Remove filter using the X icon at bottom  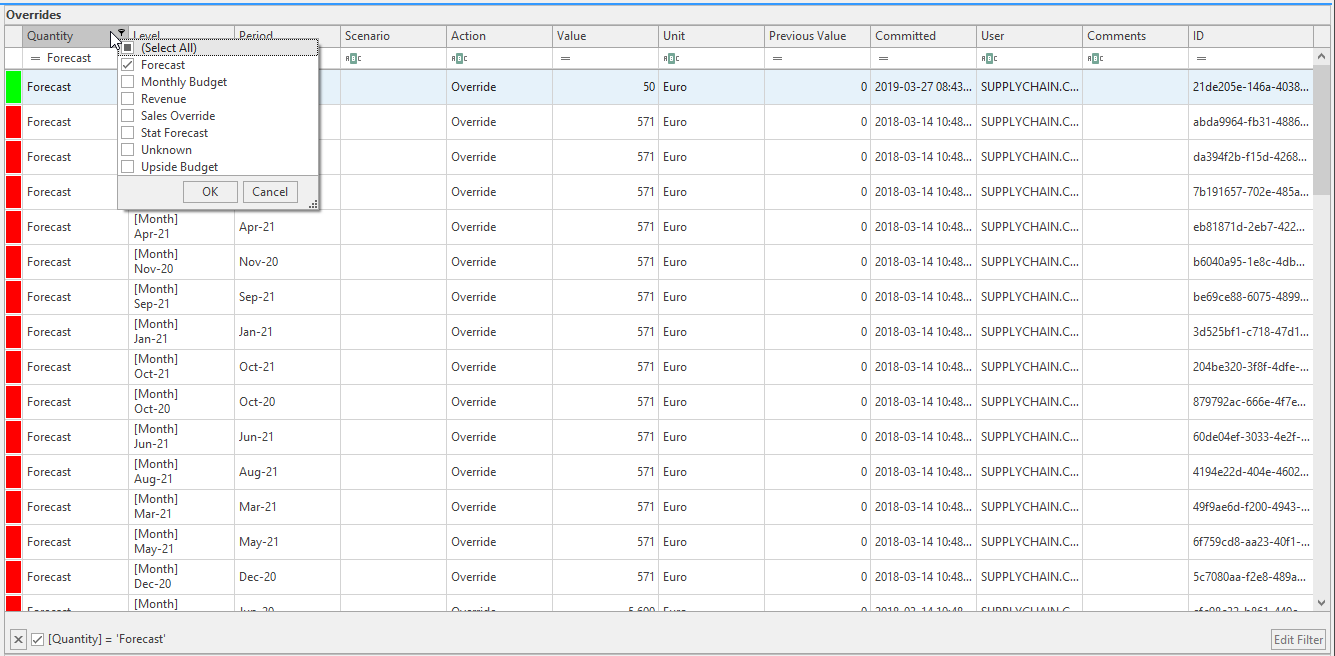[18, 640]
